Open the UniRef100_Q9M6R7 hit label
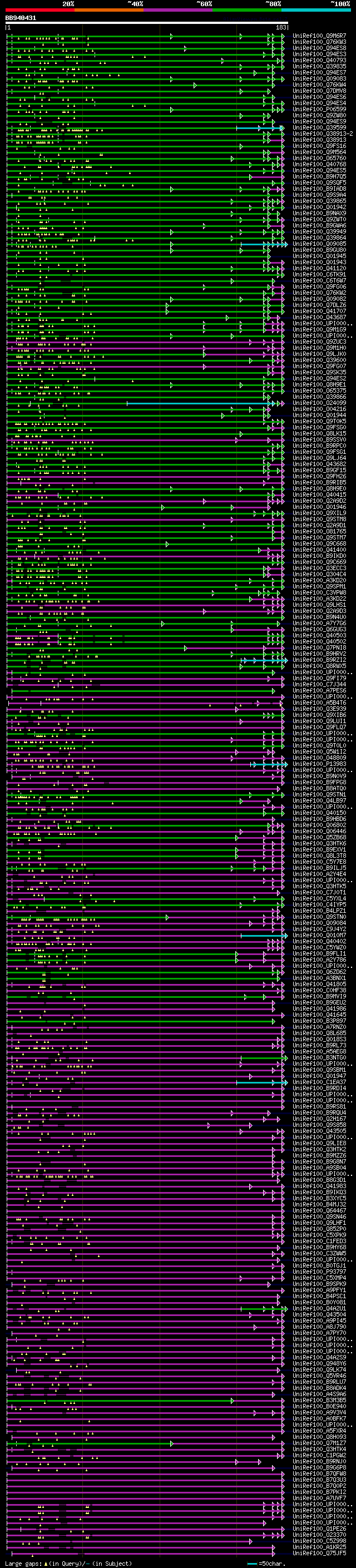 pos(319,36)
